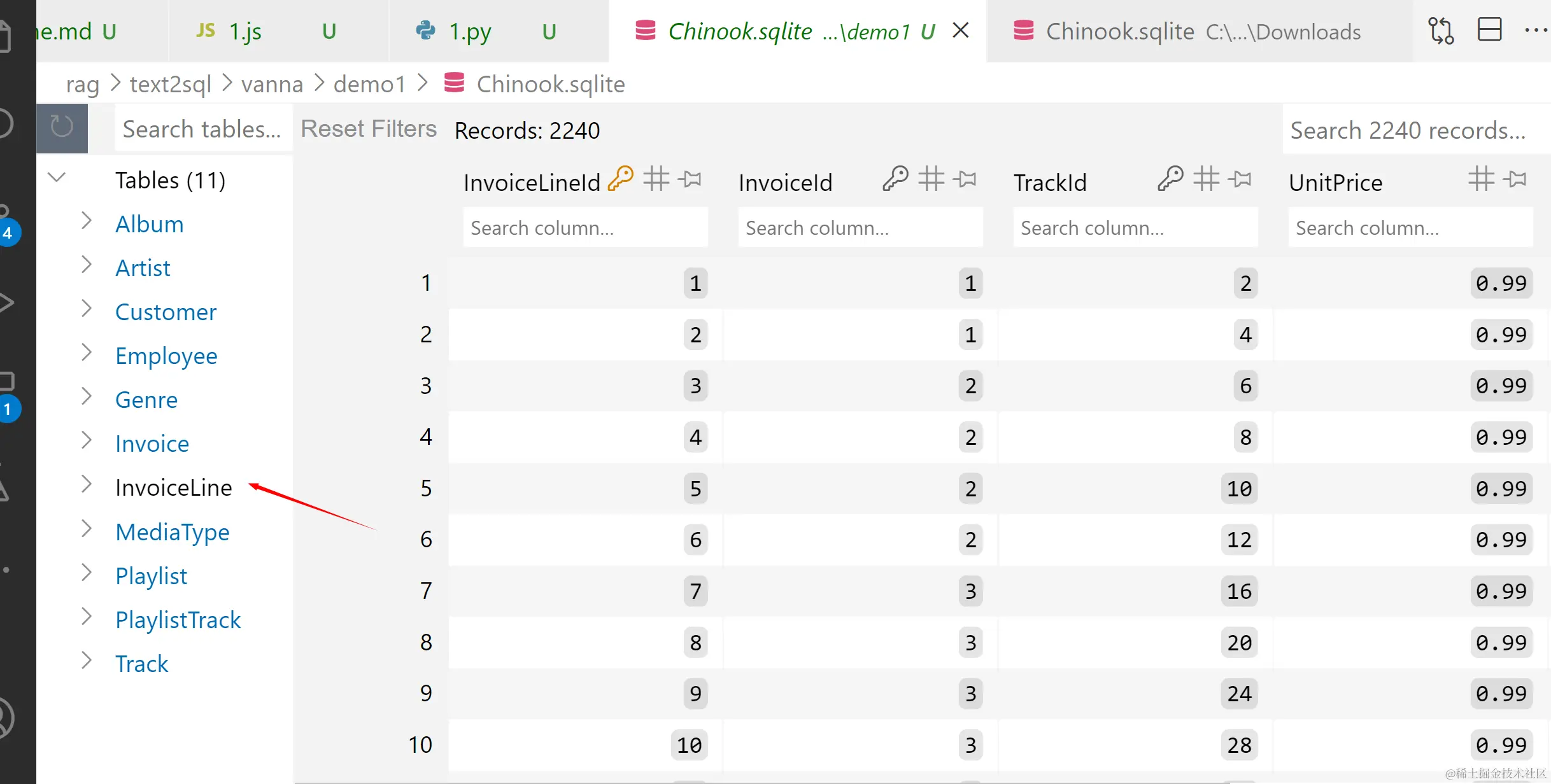This screenshot has width=1551, height=784.
Task: Expand the Album table node
Action: click(87, 221)
